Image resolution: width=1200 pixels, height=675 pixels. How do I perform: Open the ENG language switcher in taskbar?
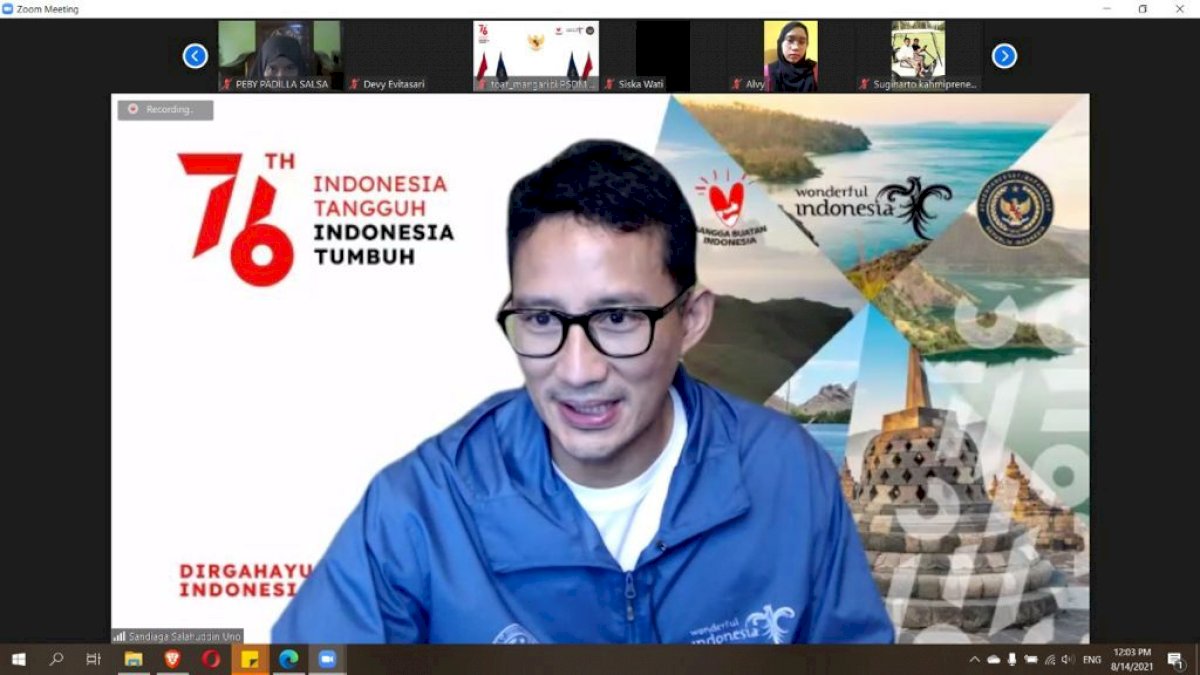coord(1090,660)
